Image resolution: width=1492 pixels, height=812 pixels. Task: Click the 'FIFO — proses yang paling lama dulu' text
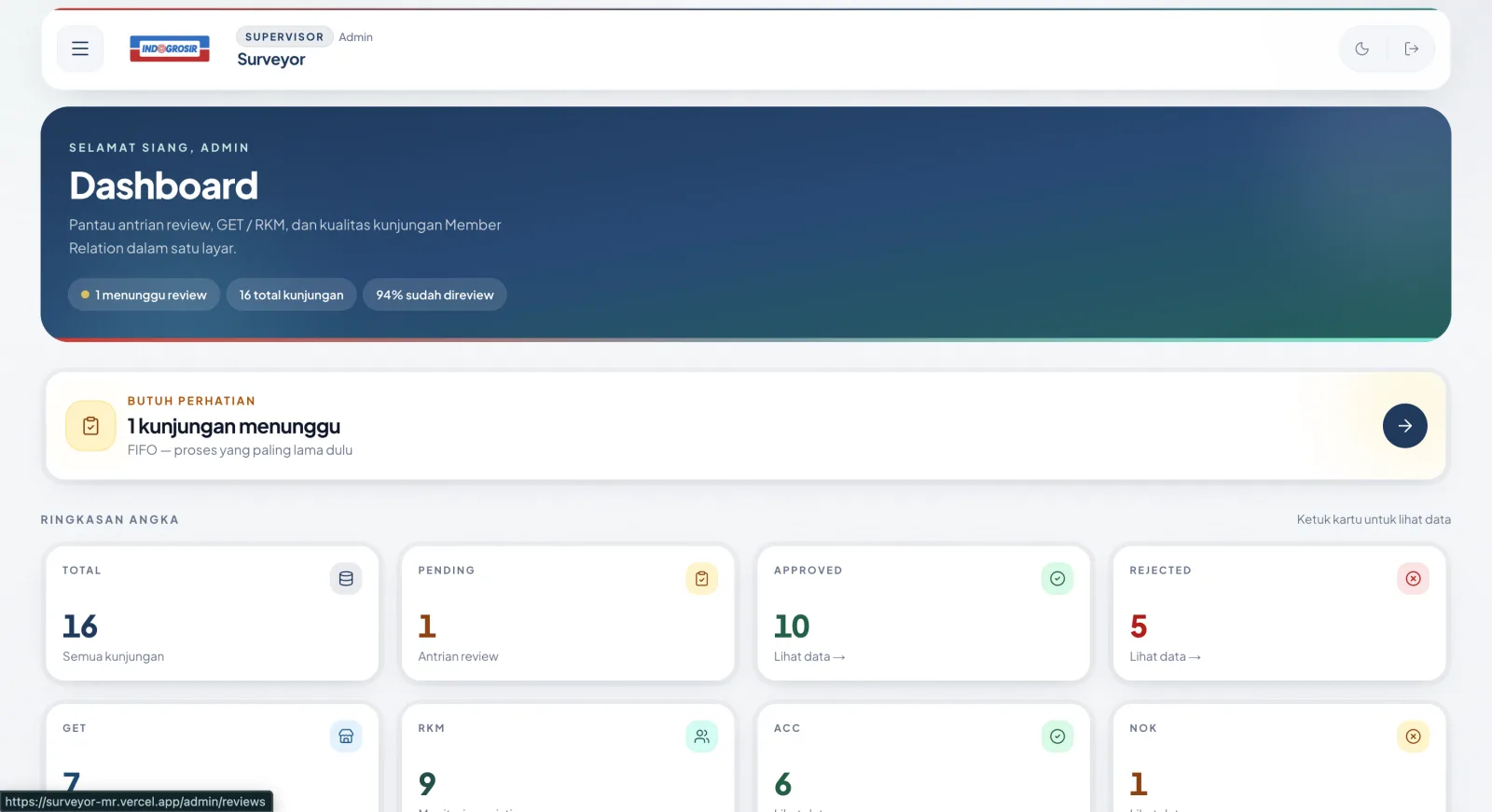click(x=240, y=450)
